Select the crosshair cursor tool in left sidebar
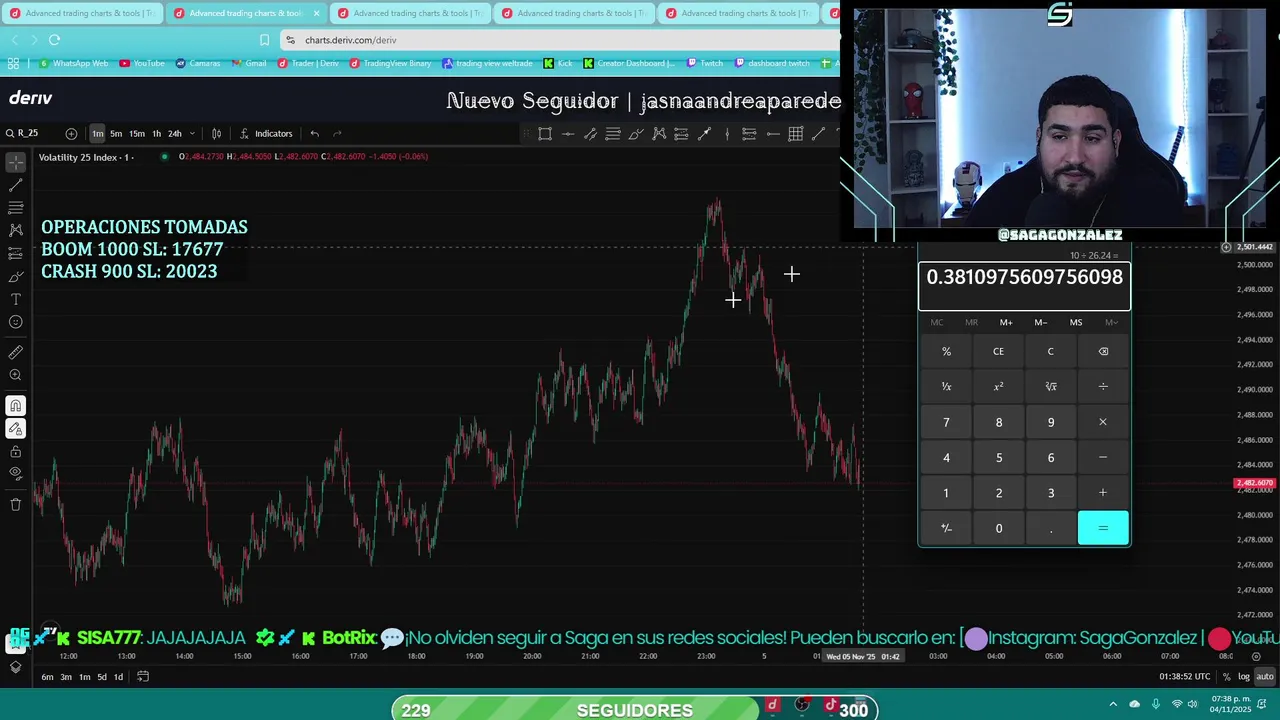This screenshot has height=720, width=1280. 15,162
